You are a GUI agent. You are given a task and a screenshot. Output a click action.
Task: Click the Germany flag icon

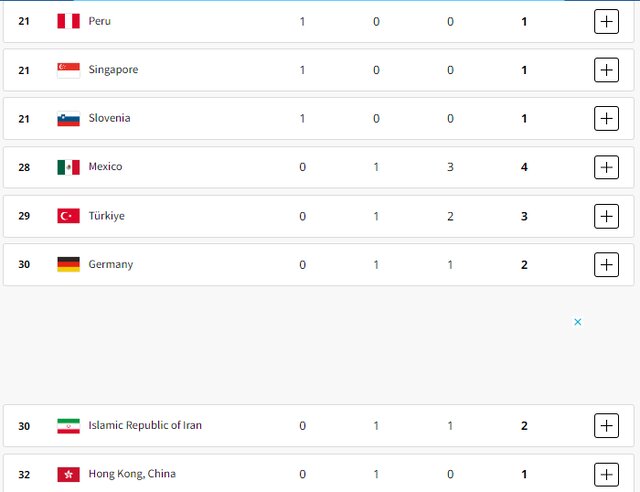tap(68, 265)
